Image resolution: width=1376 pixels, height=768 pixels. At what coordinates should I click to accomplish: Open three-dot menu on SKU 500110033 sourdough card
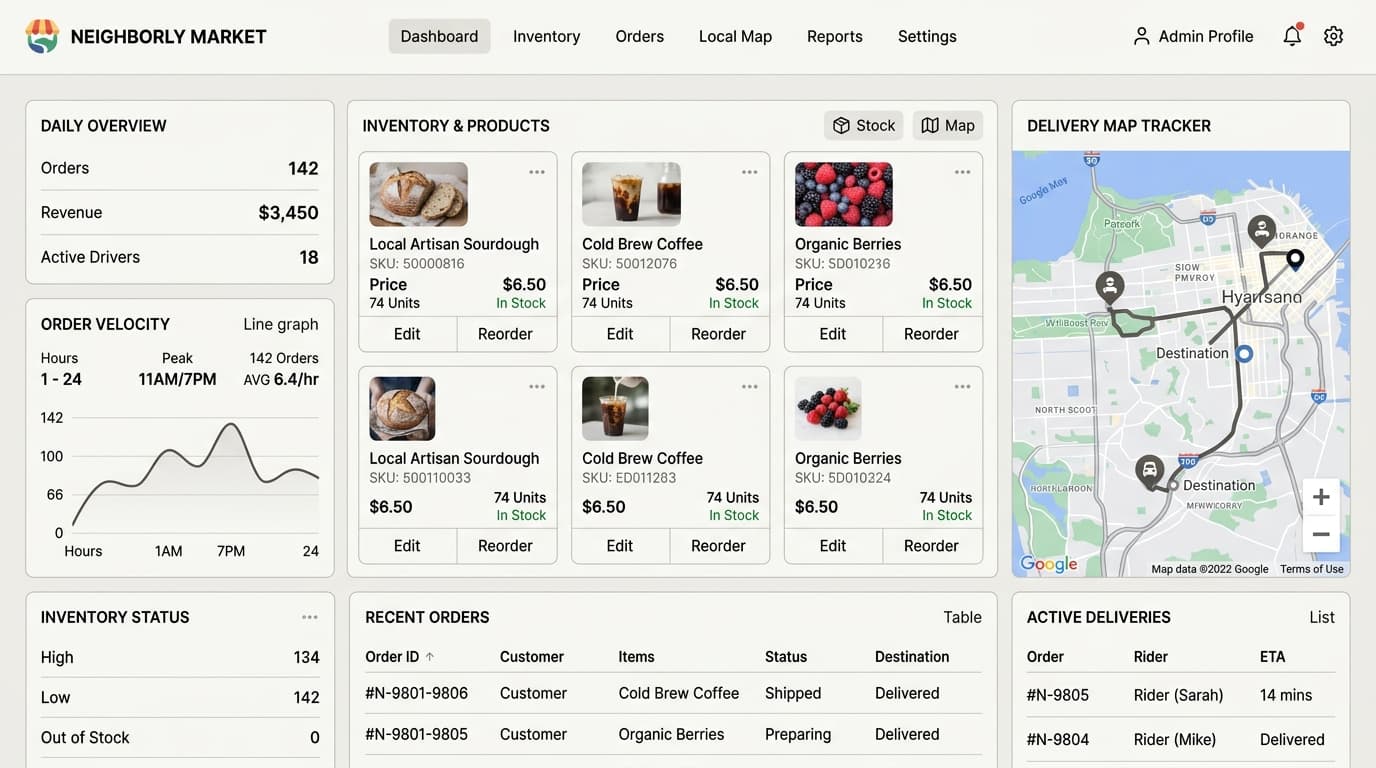tap(537, 387)
